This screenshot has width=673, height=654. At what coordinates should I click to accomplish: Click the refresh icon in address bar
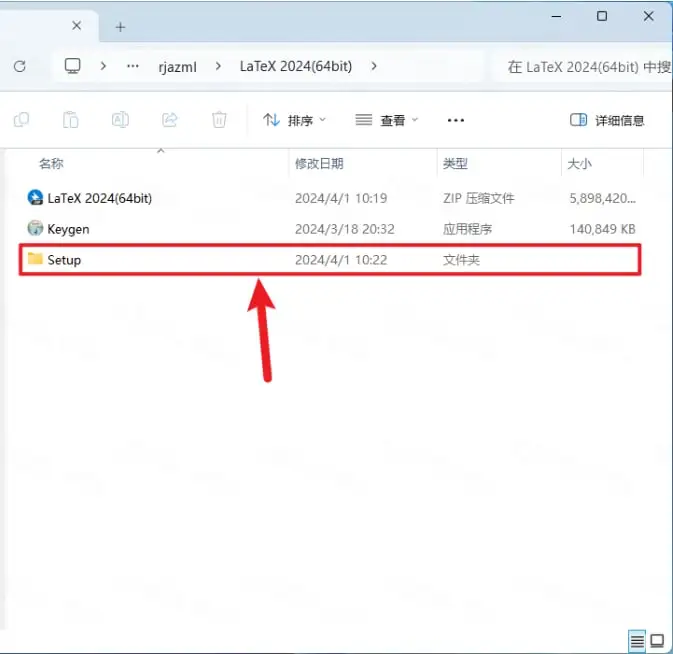click(20, 66)
